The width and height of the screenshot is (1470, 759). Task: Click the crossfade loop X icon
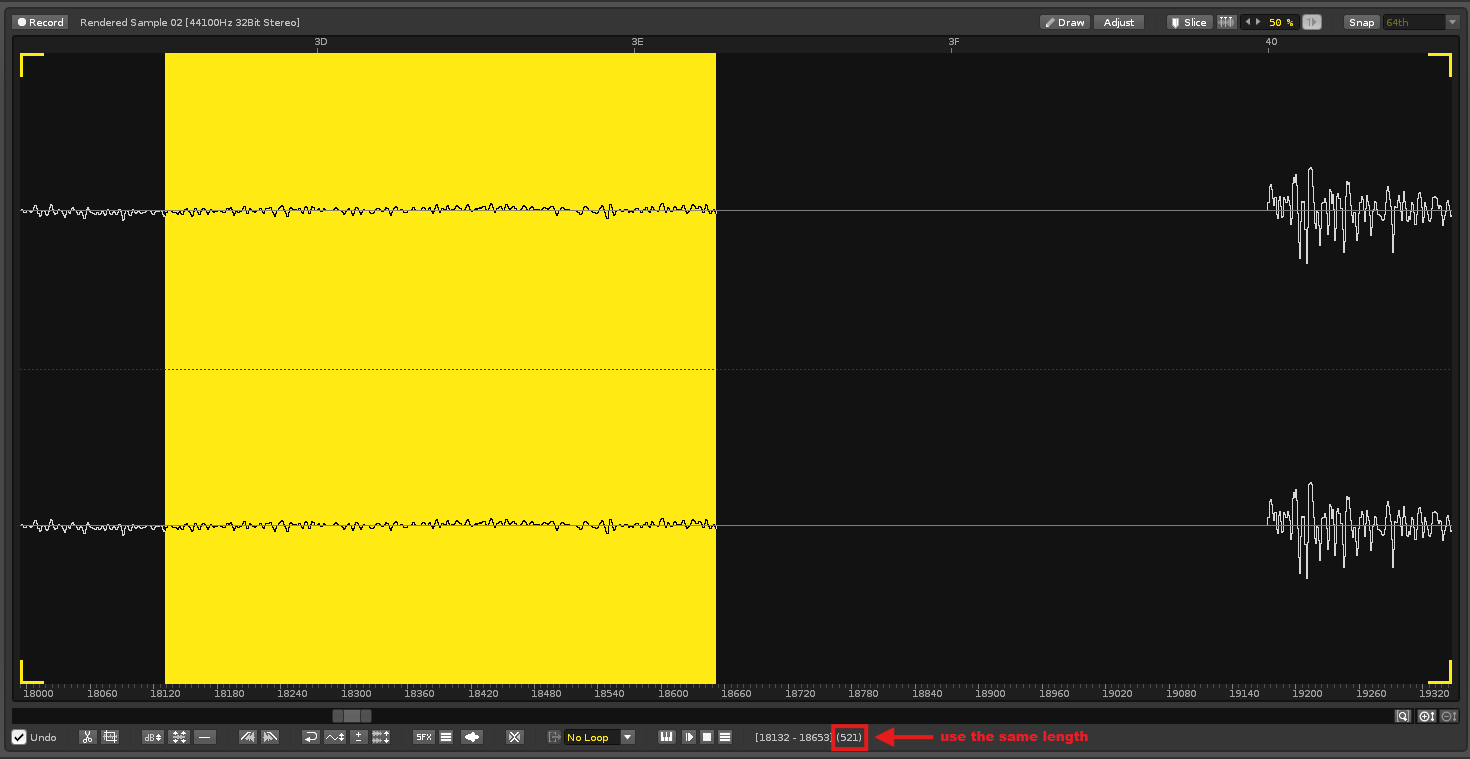tap(515, 737)
